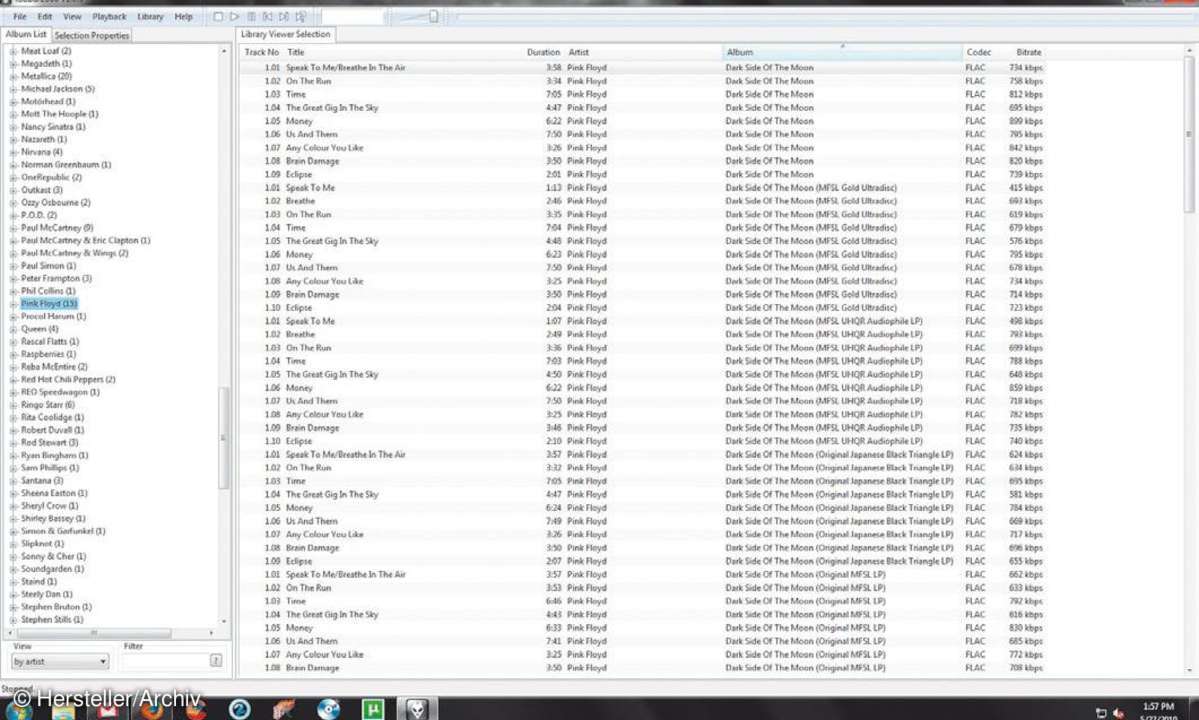Select track 'Time' with 812 kbps bitrate

pos(642,94)
